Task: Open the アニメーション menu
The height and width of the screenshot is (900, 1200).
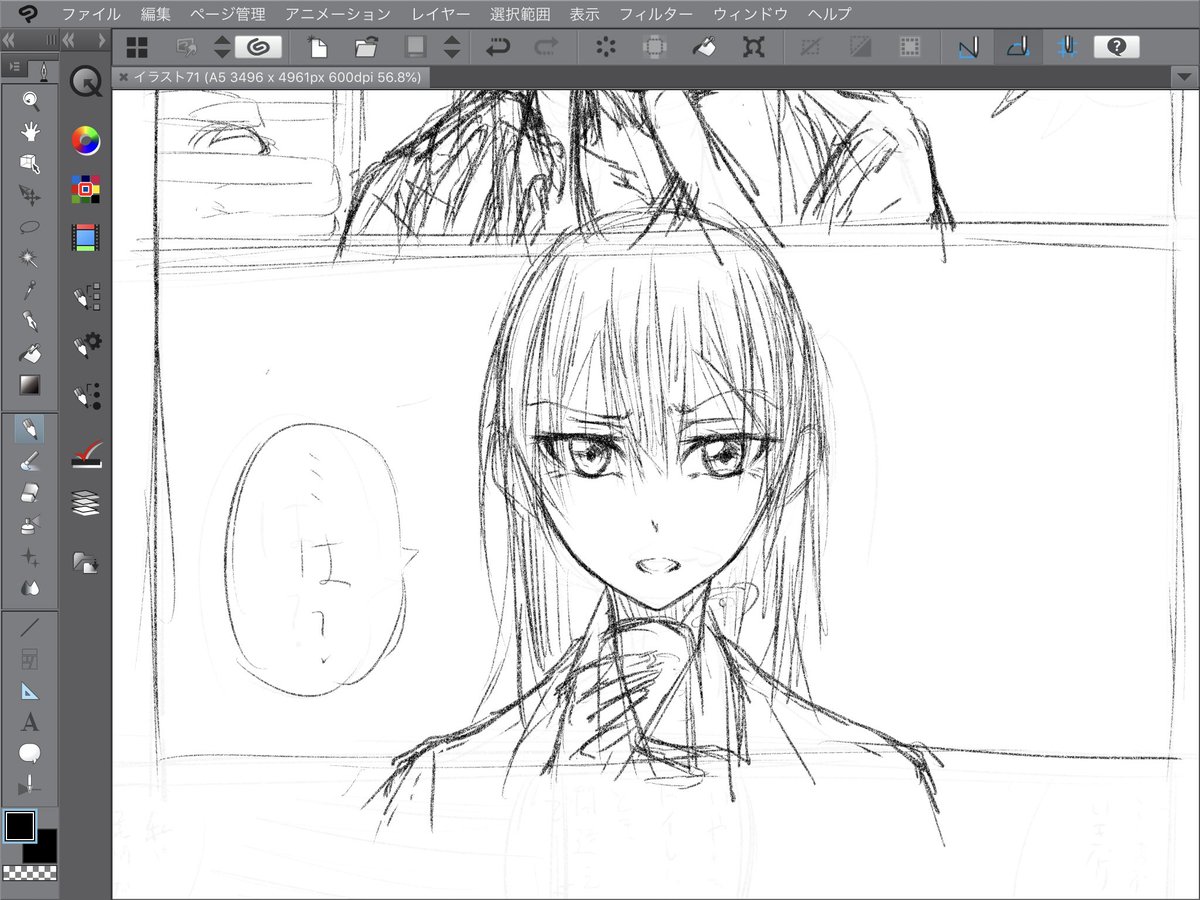Action: coord(338,14)
